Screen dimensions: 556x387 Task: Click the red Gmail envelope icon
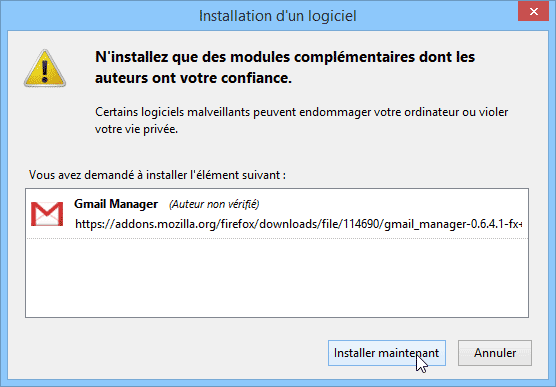(x=47, y=214)
